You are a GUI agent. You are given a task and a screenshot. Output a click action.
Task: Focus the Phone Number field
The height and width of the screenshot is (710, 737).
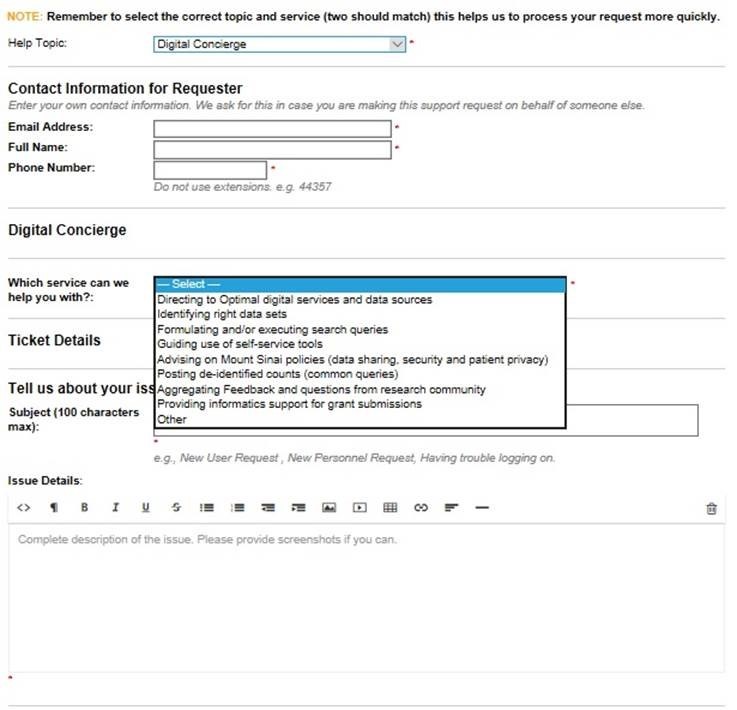pyautogui.click(x=210, y=169)
